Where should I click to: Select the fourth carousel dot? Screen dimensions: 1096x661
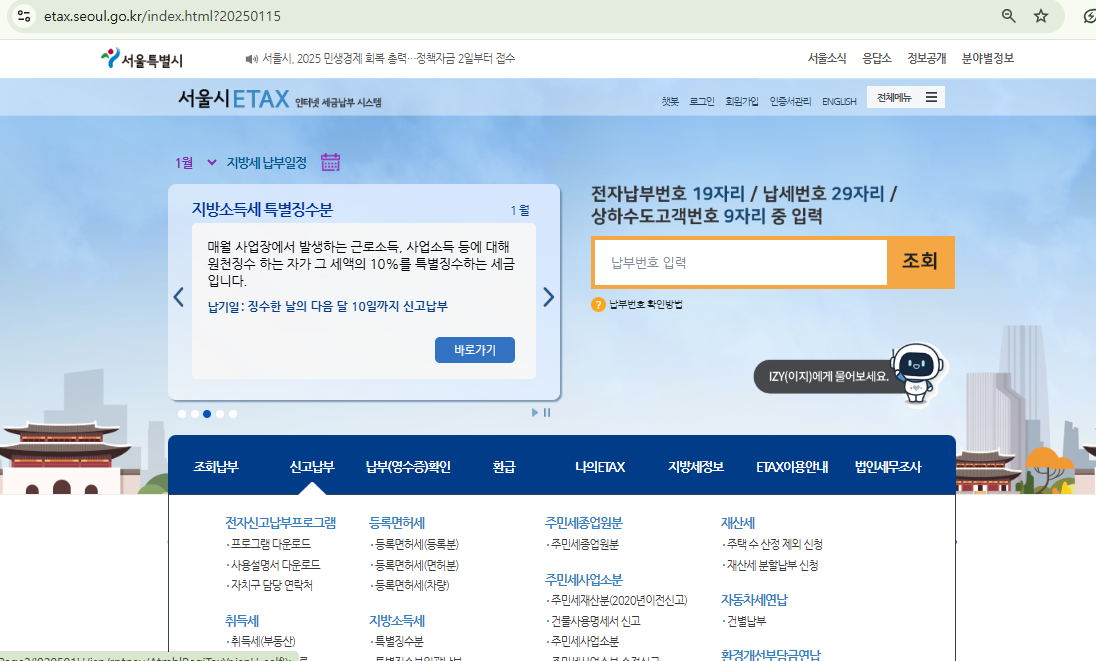[x=220, y=414]
